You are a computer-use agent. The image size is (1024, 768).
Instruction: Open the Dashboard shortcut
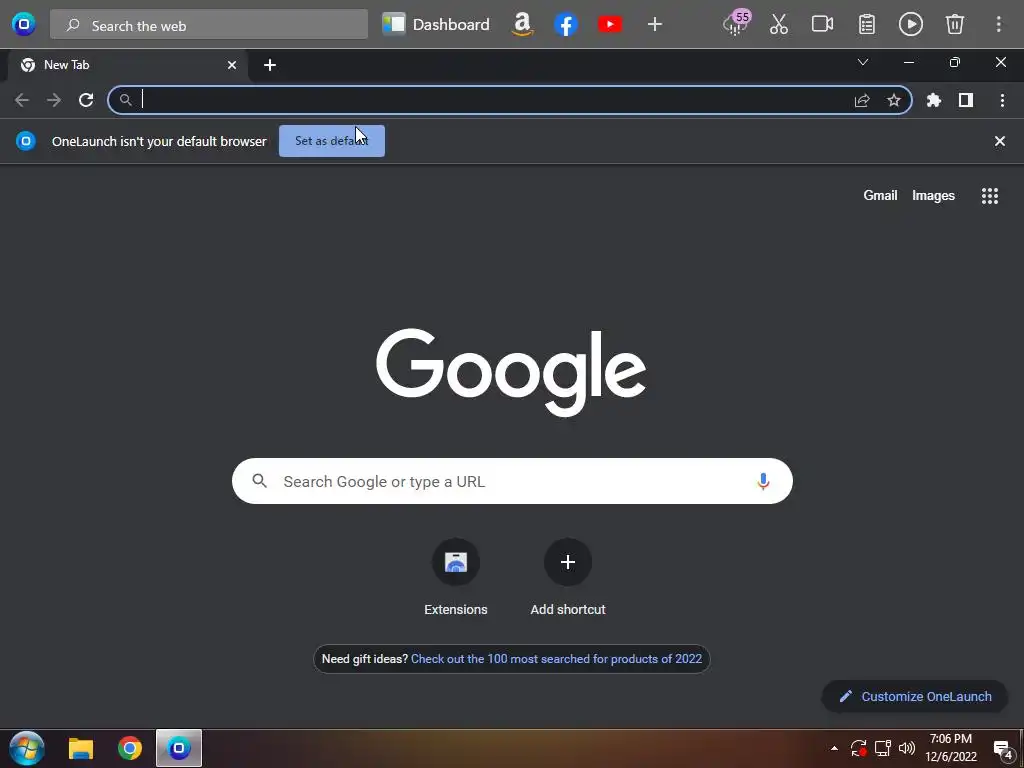(436, 25)
